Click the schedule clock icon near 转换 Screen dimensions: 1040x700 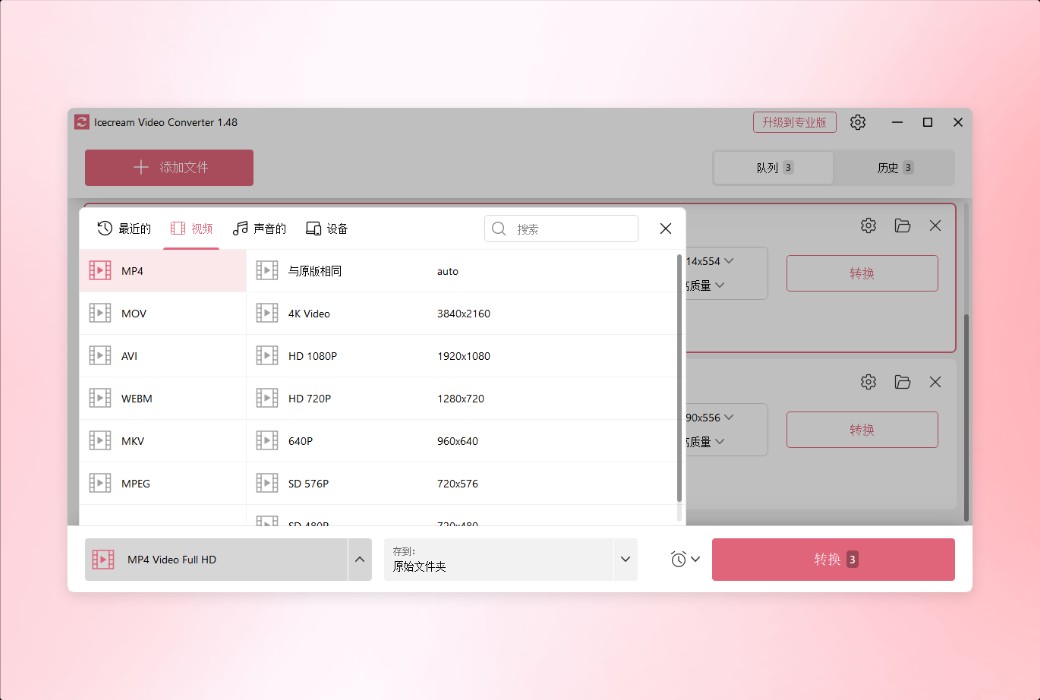point(678,559)
